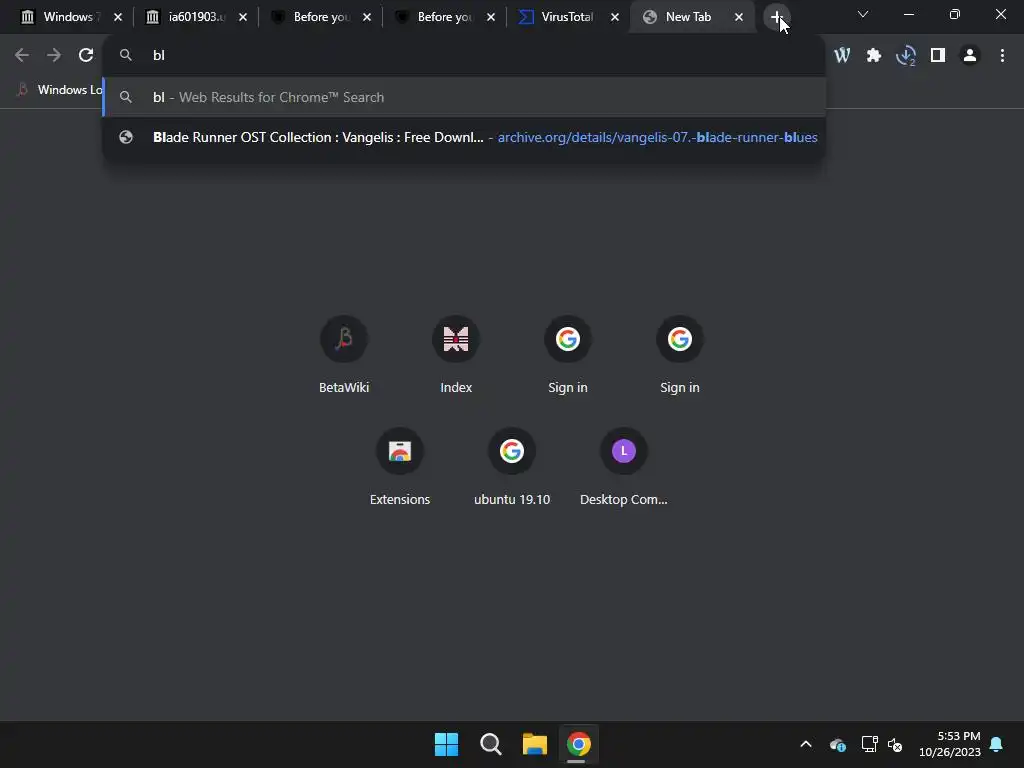Close the second Before you tab
Image resolution: width=1024 pixels, height=768 pixels.
491,17
